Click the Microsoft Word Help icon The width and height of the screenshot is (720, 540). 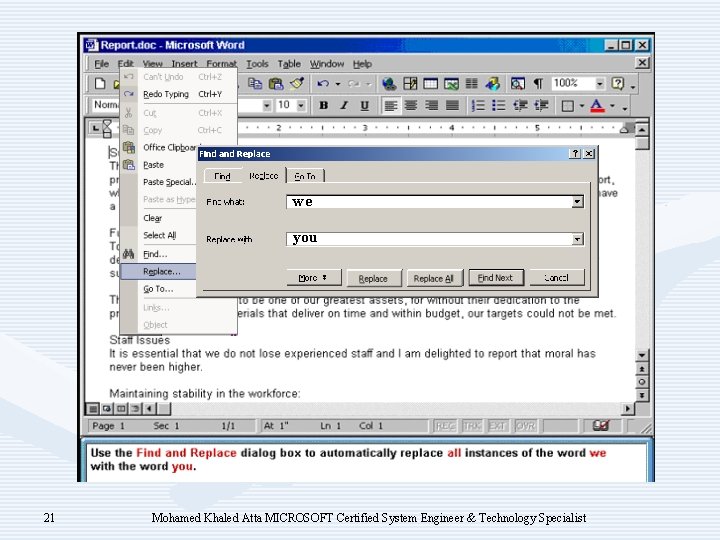(x=618, y=84)
